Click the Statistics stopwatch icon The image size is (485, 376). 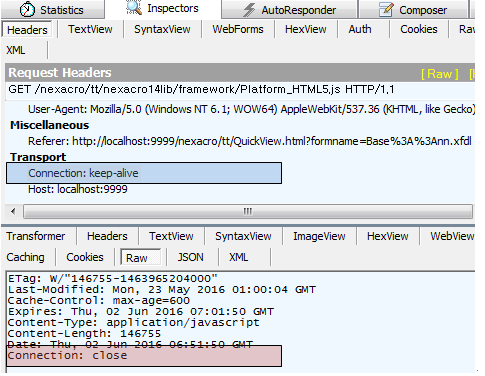pos(27,9)
